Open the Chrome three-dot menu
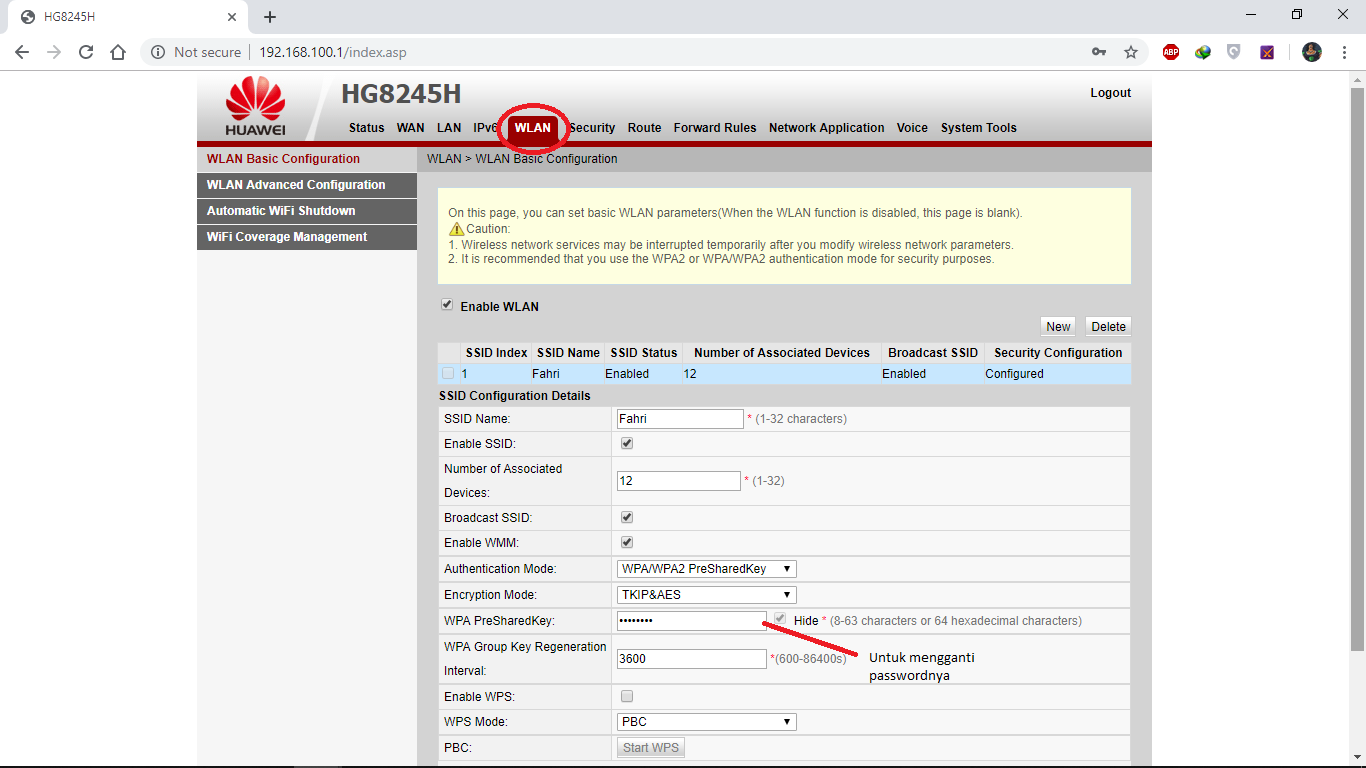1366x768 pixels. (1344, 52)
